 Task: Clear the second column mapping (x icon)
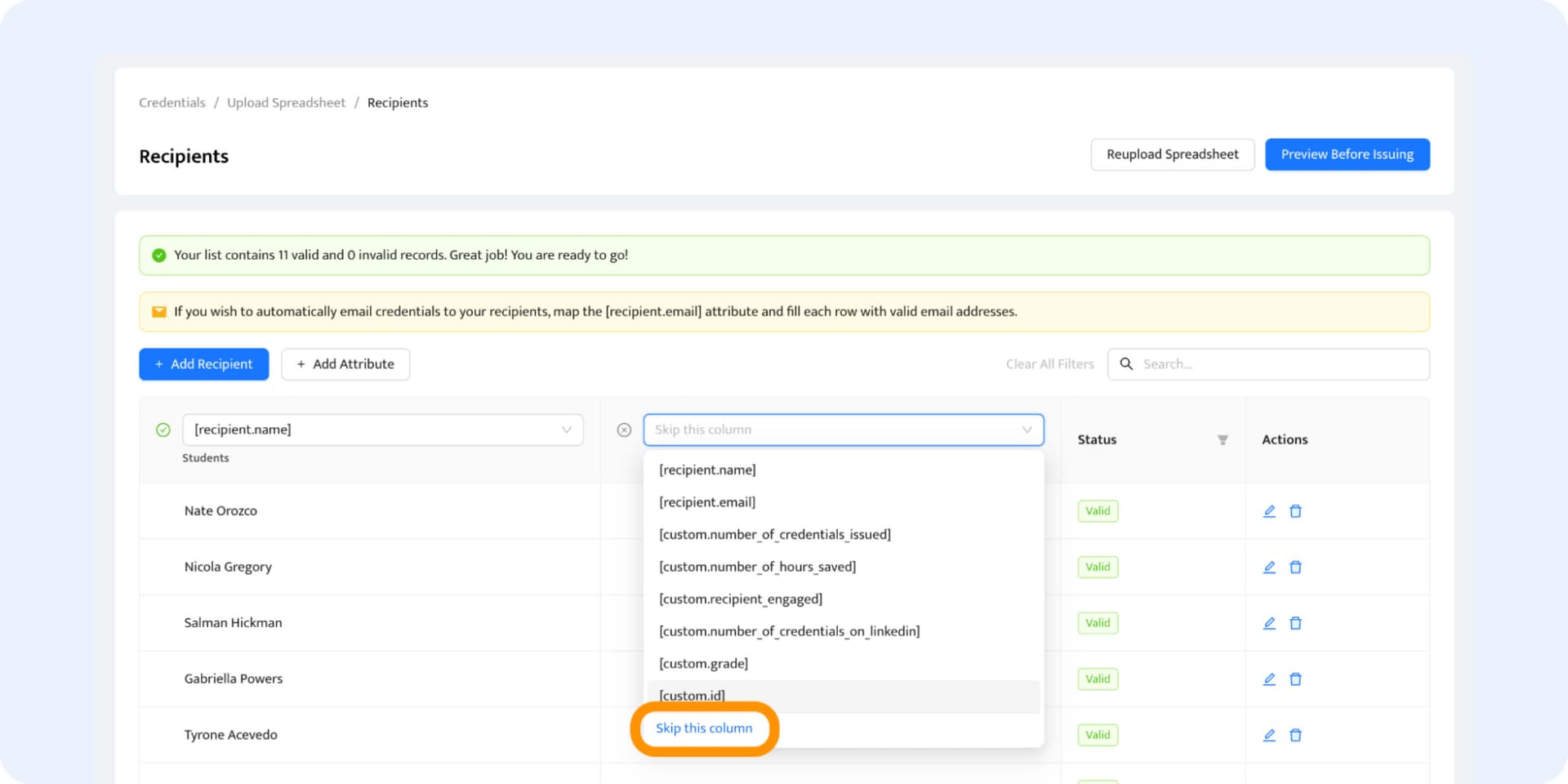pos(624,430)
